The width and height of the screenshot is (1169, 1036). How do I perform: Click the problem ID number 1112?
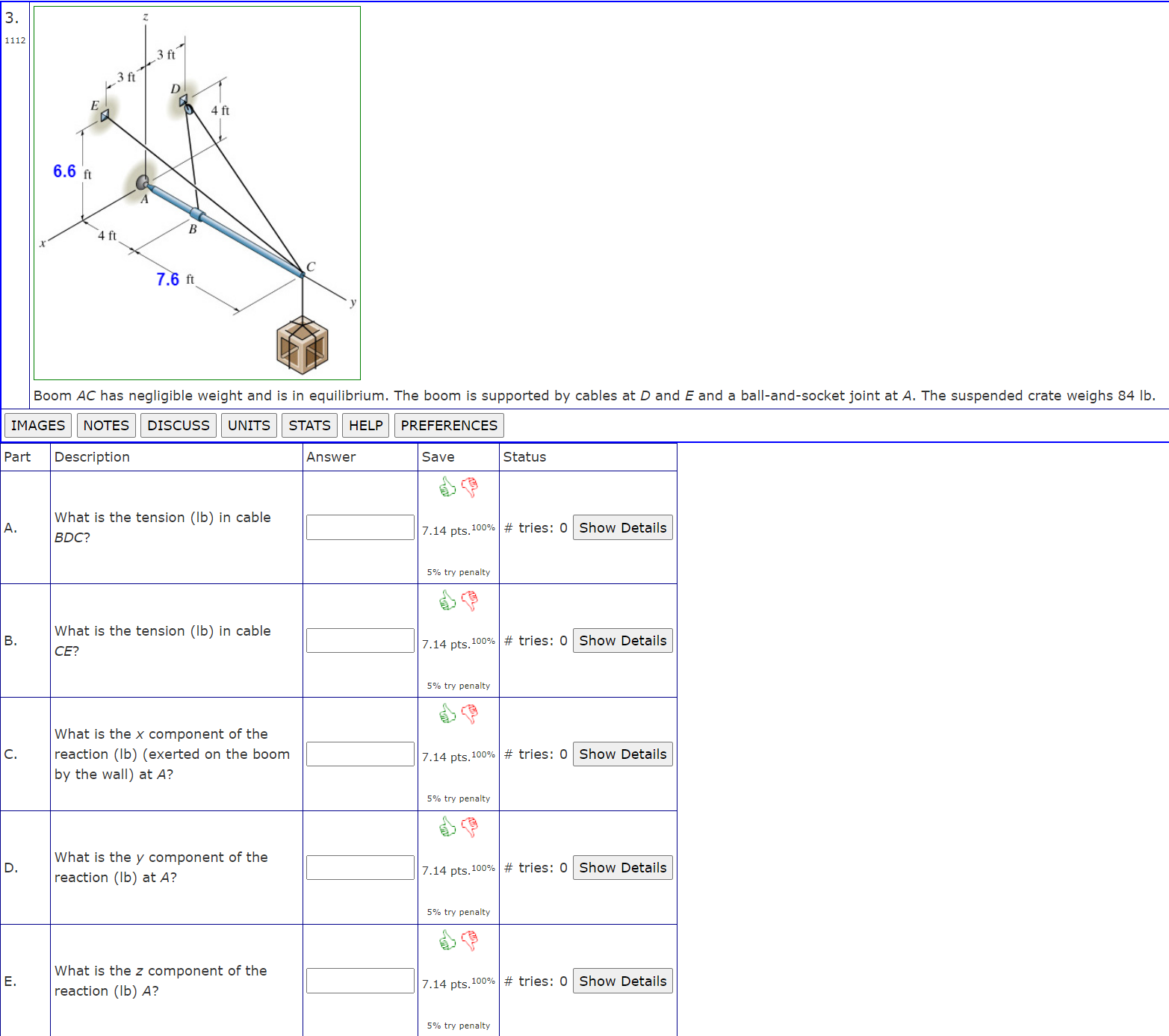point(15,40)
